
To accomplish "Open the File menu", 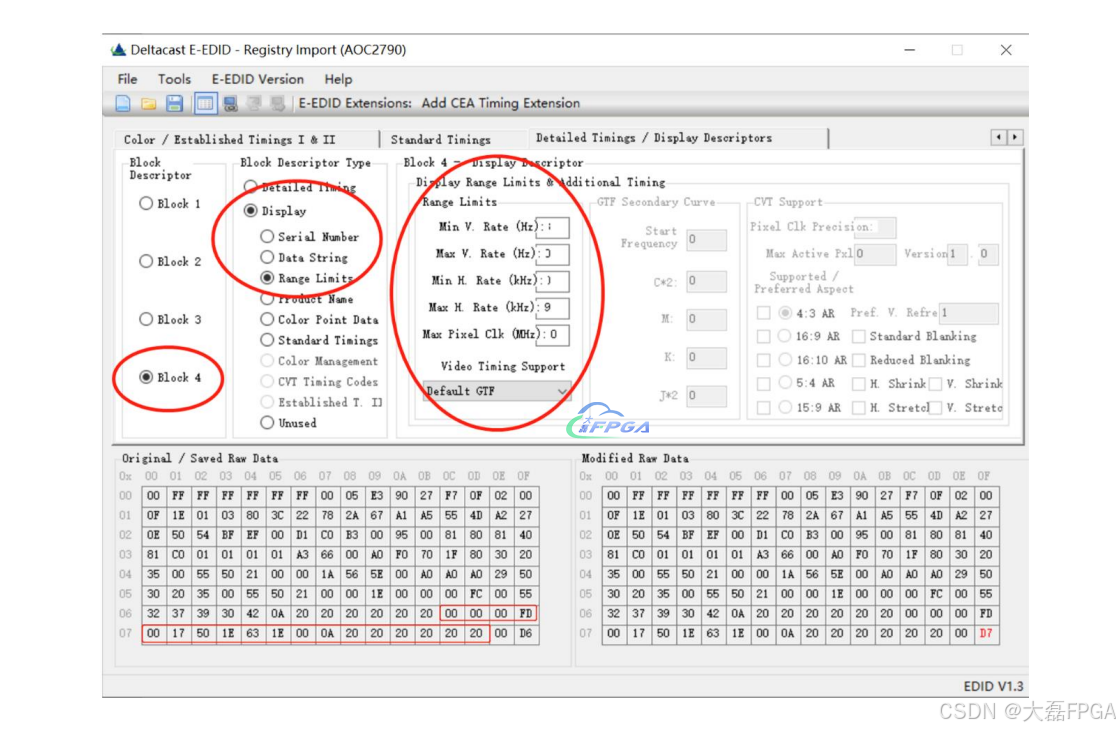I will click(x=127, y=79).
